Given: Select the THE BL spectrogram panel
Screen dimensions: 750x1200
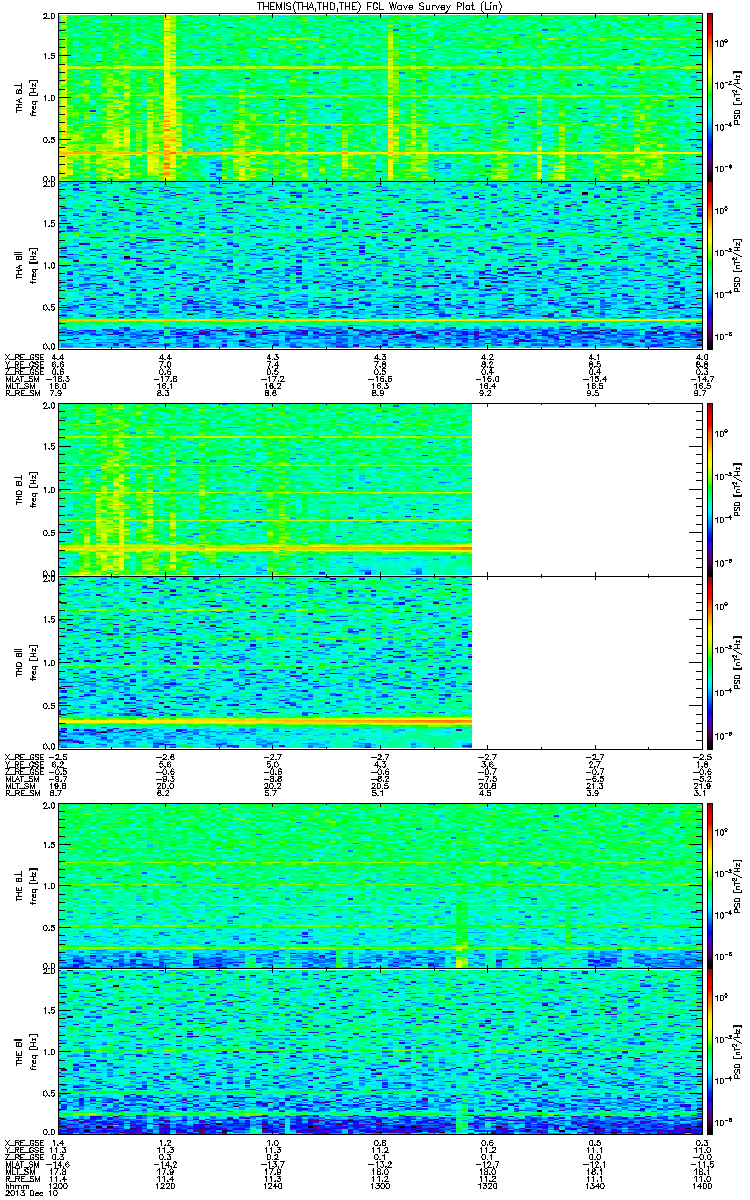Looking at the screenshot, I should pyautogui.click(x=380, y=886).
